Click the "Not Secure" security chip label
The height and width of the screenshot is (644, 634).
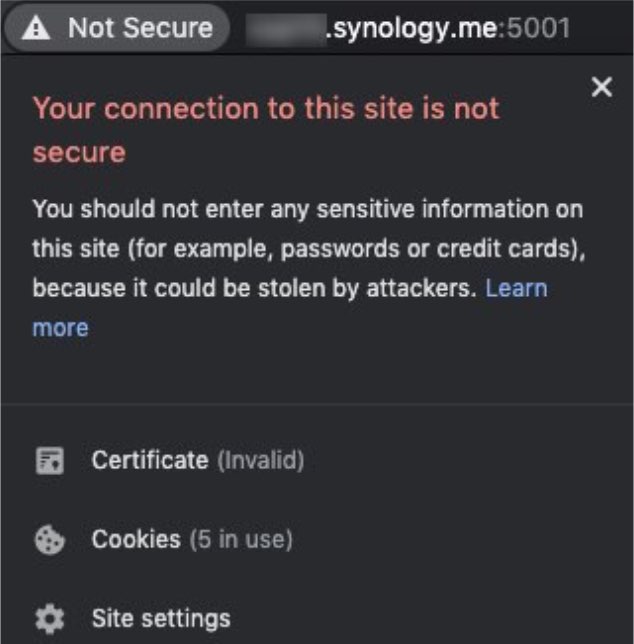point(140,28)
